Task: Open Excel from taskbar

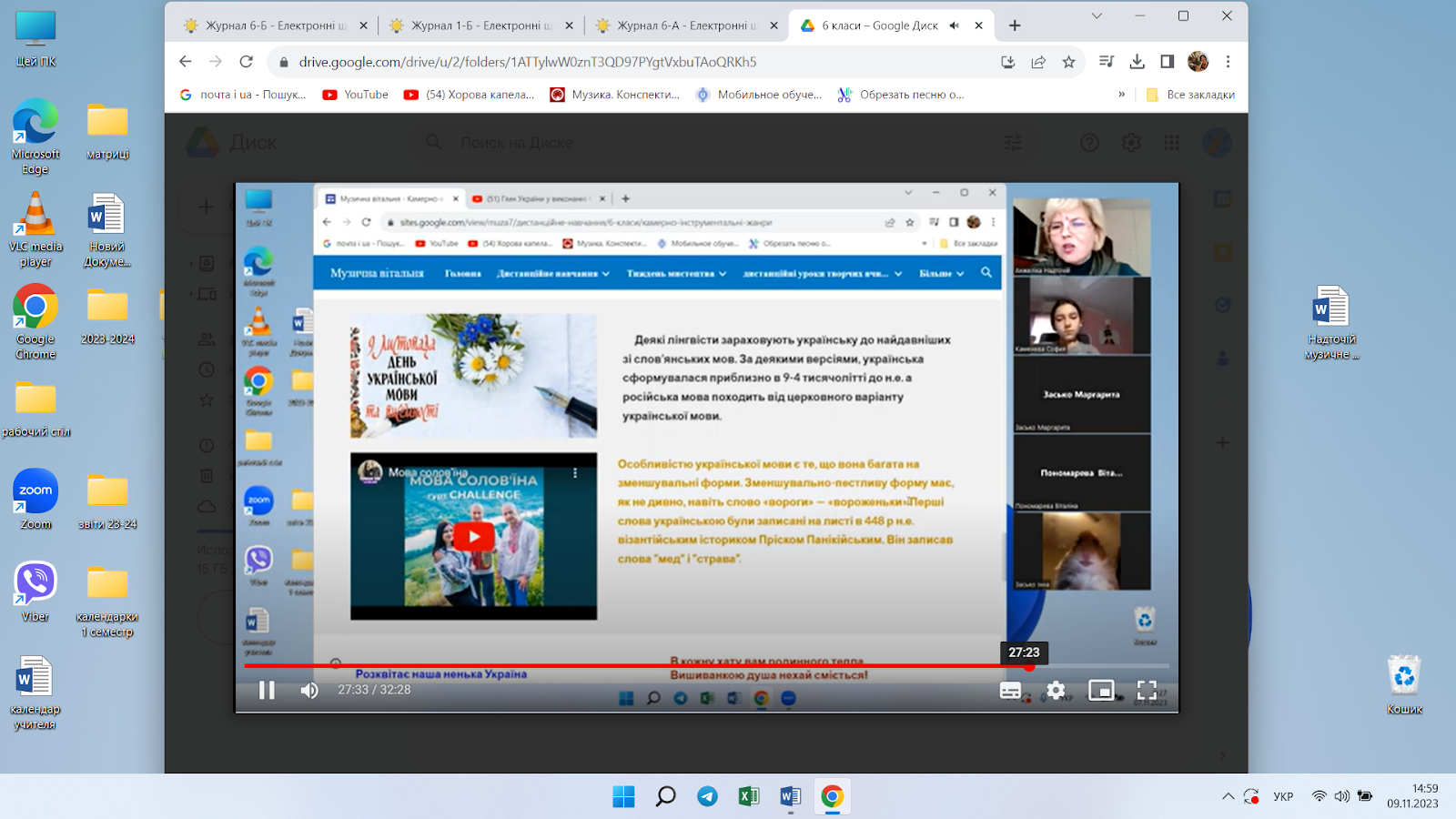Action: 749,796
